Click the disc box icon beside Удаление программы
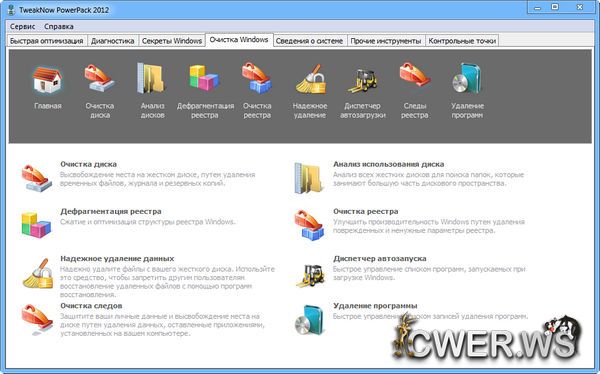 (x=309, y=320)
